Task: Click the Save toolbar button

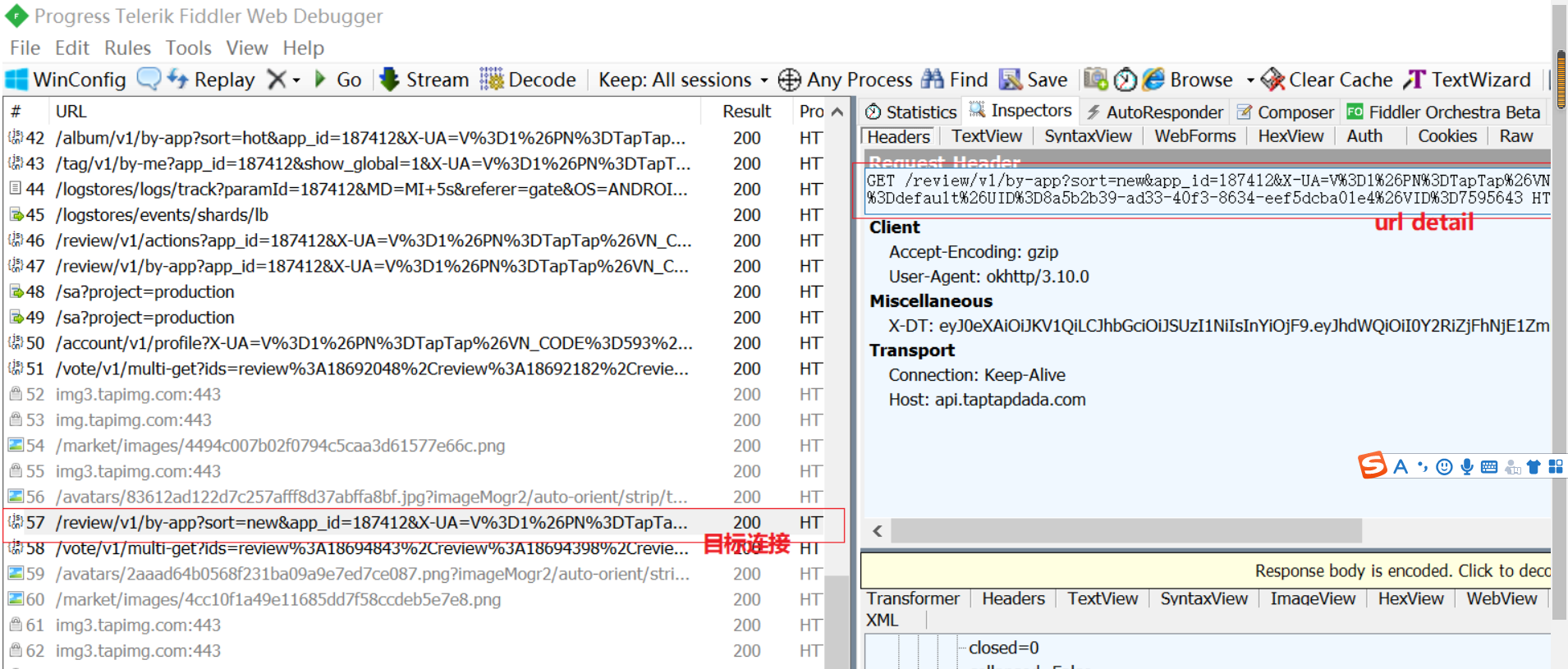Action: (1034, 80)
